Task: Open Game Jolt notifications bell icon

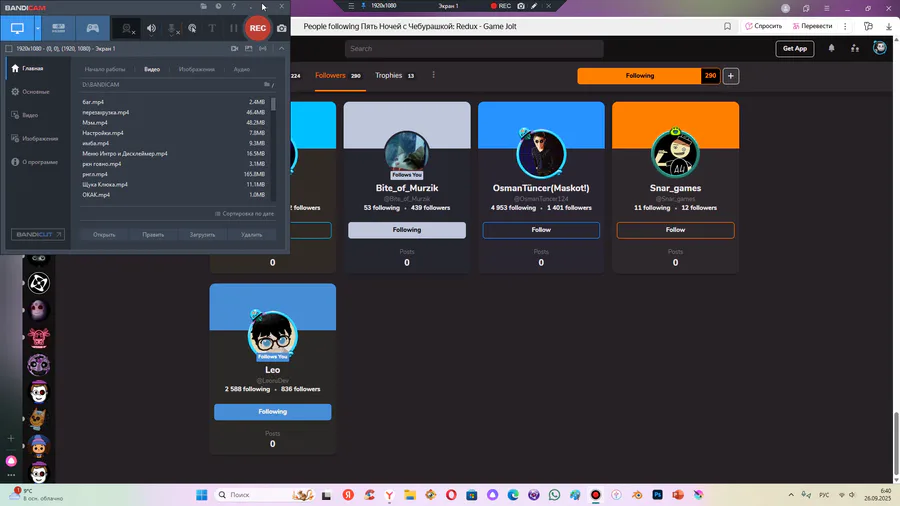Action: tap(831, 48)
